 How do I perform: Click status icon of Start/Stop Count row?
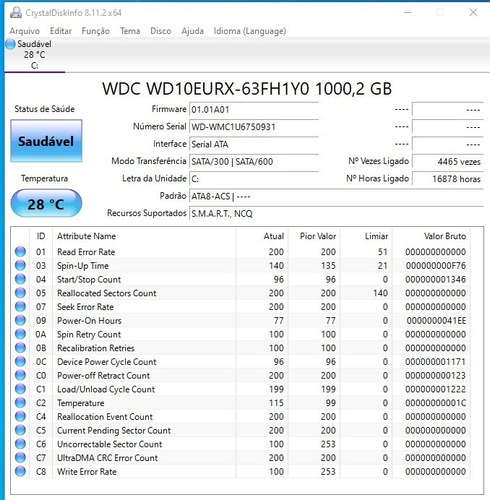tap(20, 279)
